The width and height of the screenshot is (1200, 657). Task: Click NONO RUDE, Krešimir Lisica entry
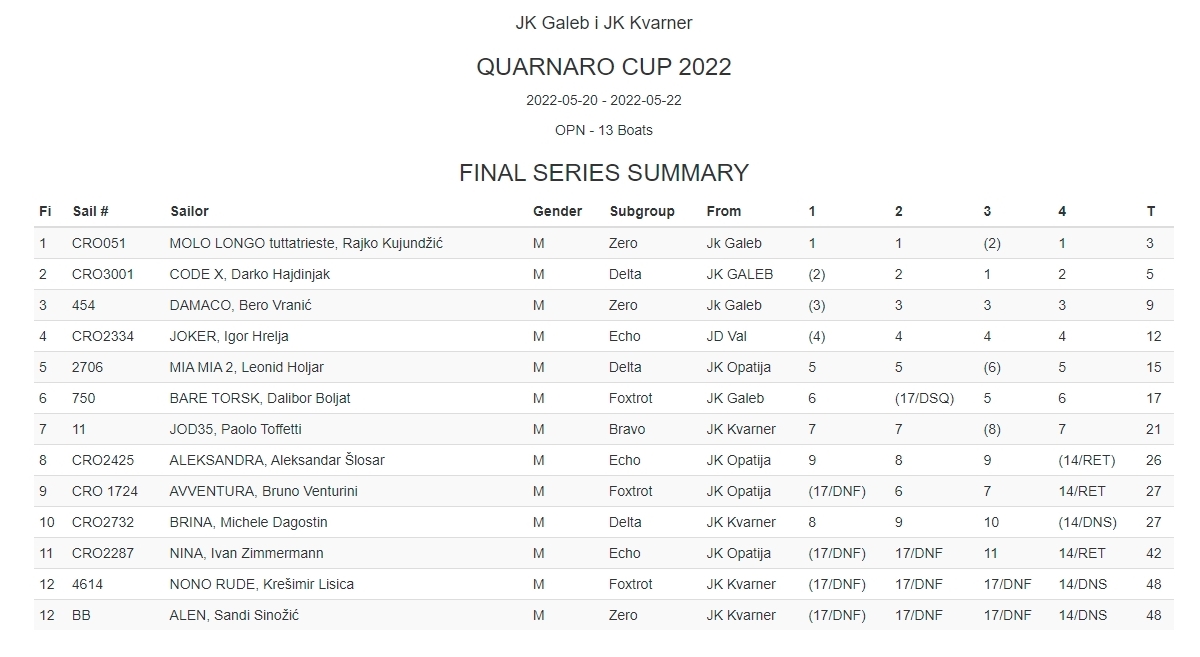(x=261, y=584)
